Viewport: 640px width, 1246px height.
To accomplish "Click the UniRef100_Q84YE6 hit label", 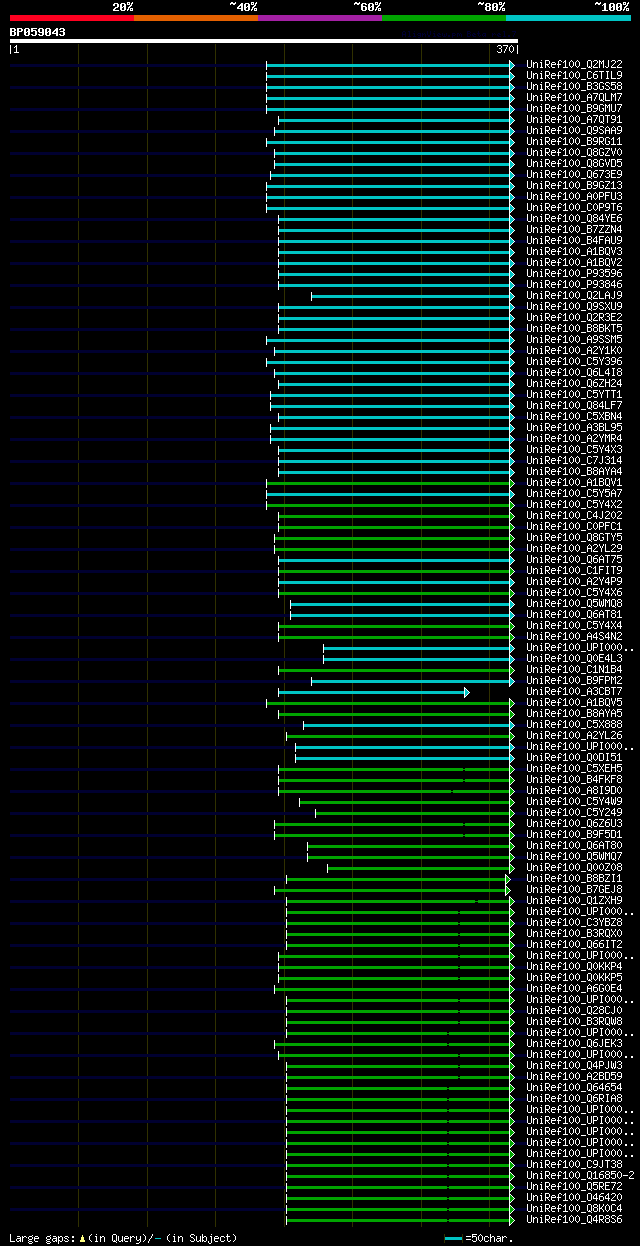I will 574,218.
